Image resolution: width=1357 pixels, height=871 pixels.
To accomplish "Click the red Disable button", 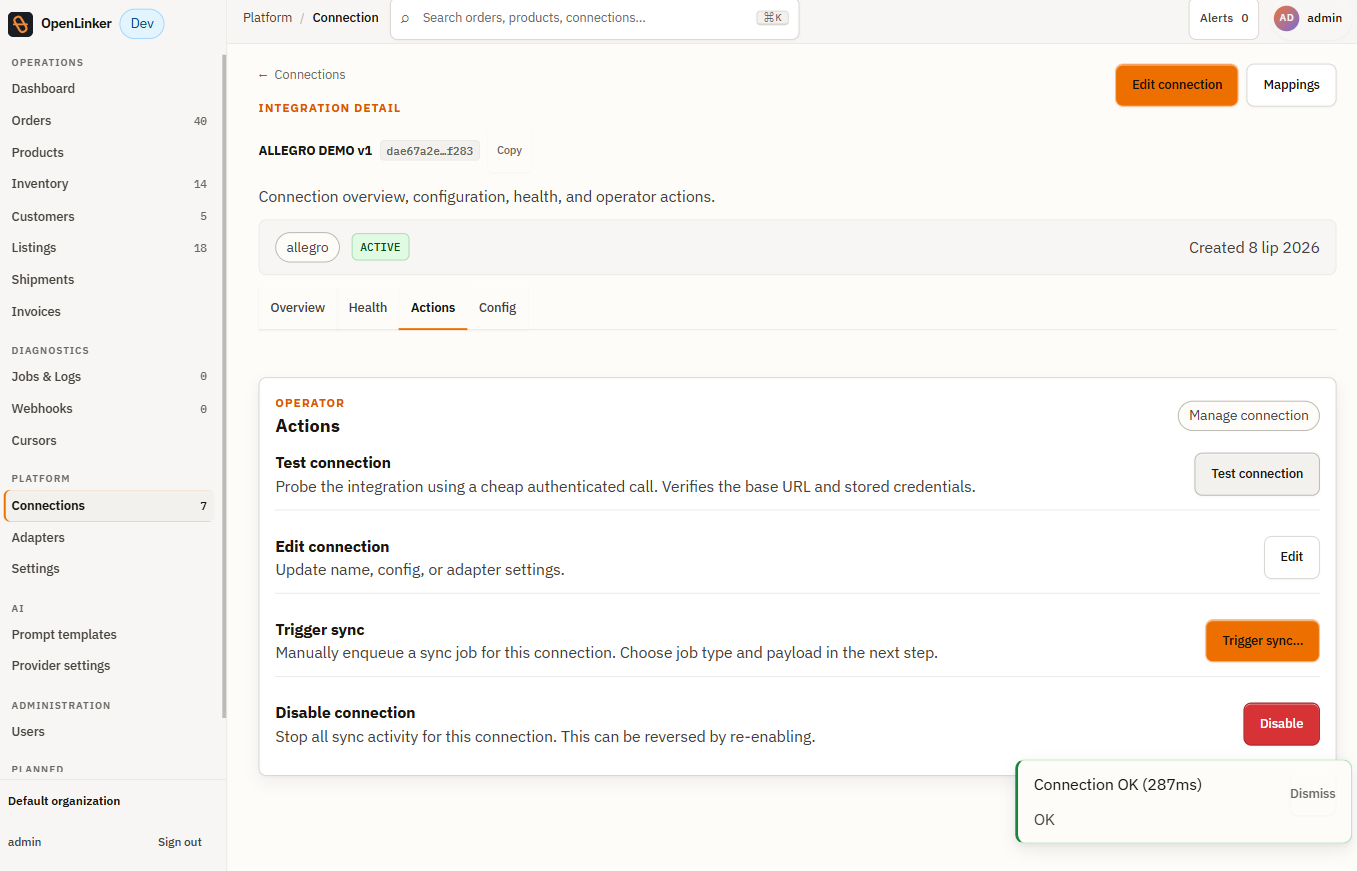I will click(x=1281, y=724).
